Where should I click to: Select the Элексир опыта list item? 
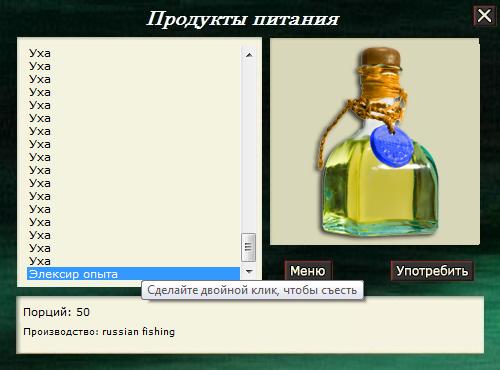tap(133, 274)
